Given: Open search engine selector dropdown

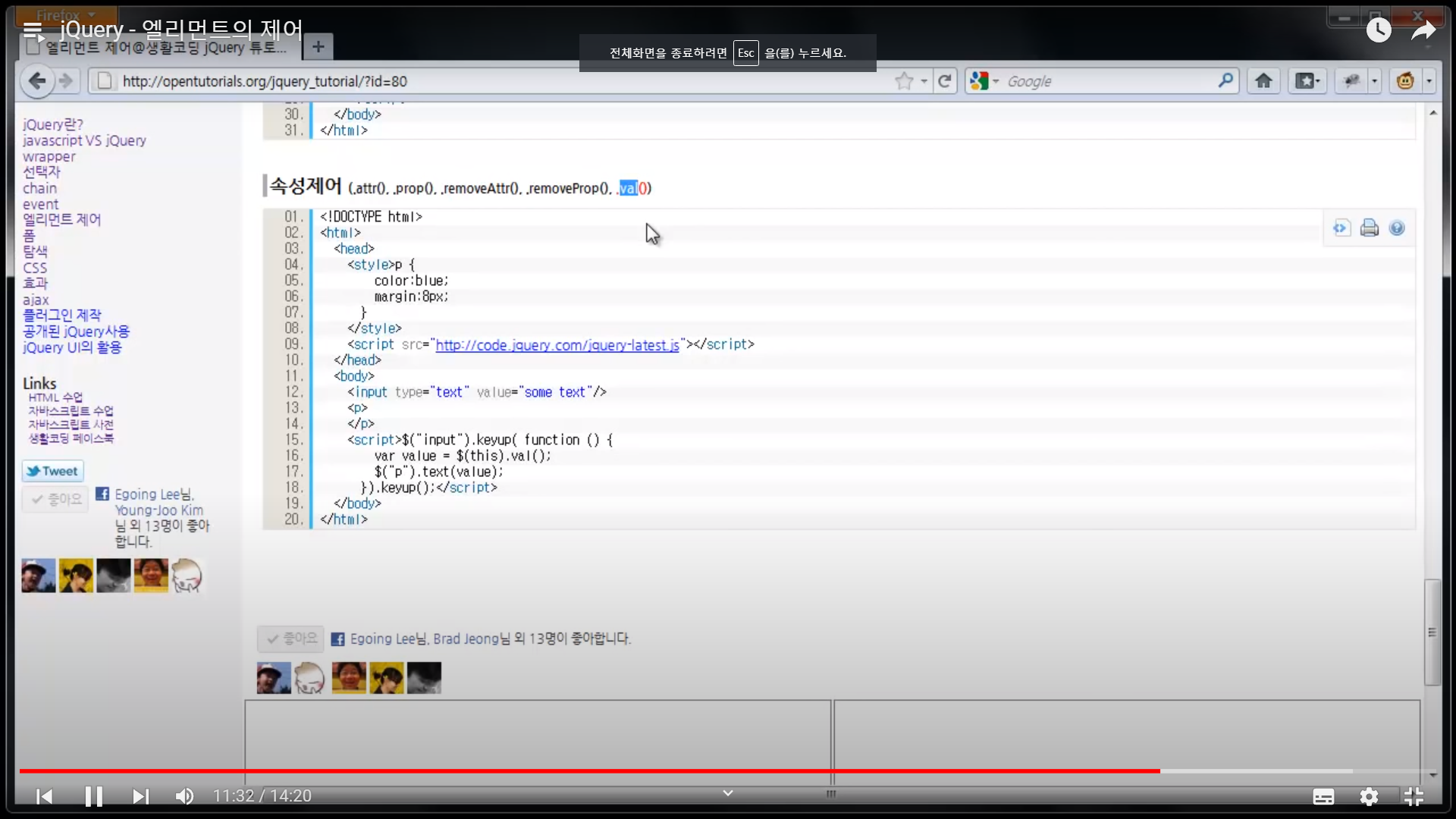Looking at the screenshot, I should click(984, 81).
